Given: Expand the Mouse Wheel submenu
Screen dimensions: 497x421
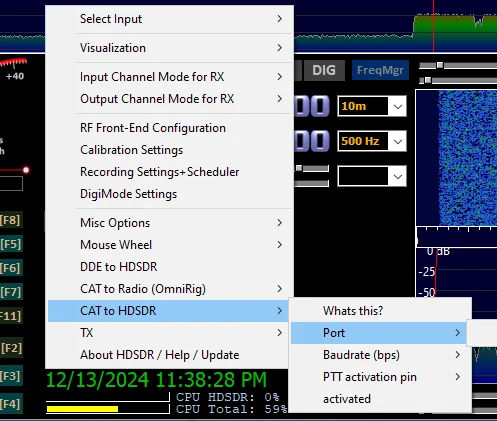Looking at the screenshot, I should click(169, 245).
